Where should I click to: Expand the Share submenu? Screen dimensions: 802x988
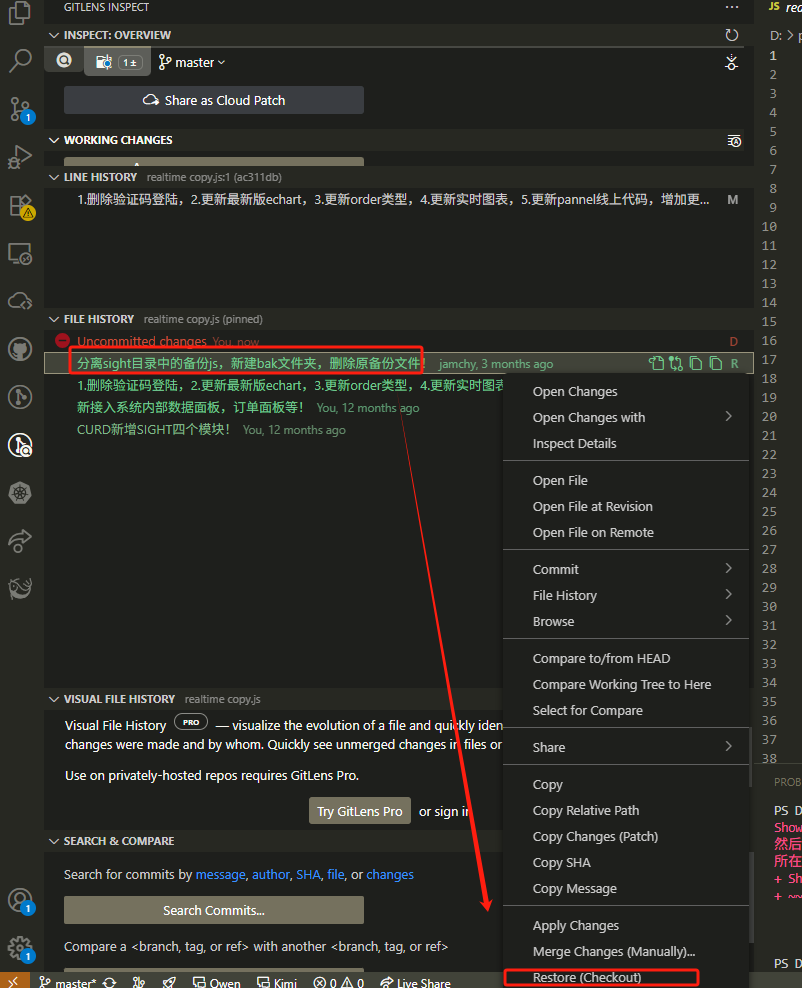(626, 747)
